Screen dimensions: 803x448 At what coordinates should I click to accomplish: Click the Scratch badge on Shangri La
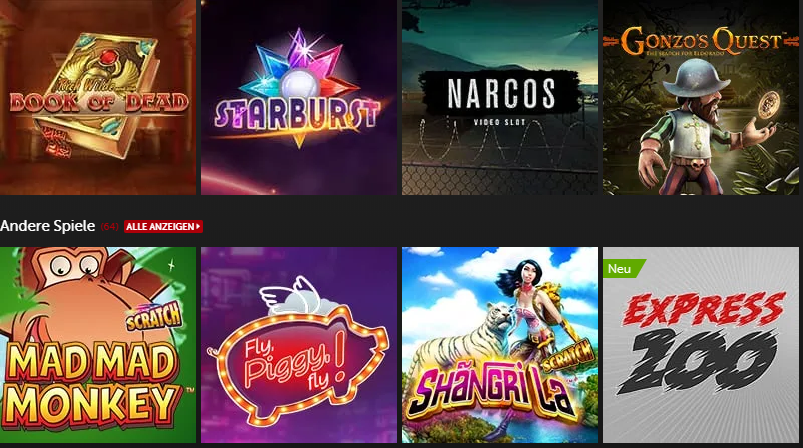coord(568,356)
